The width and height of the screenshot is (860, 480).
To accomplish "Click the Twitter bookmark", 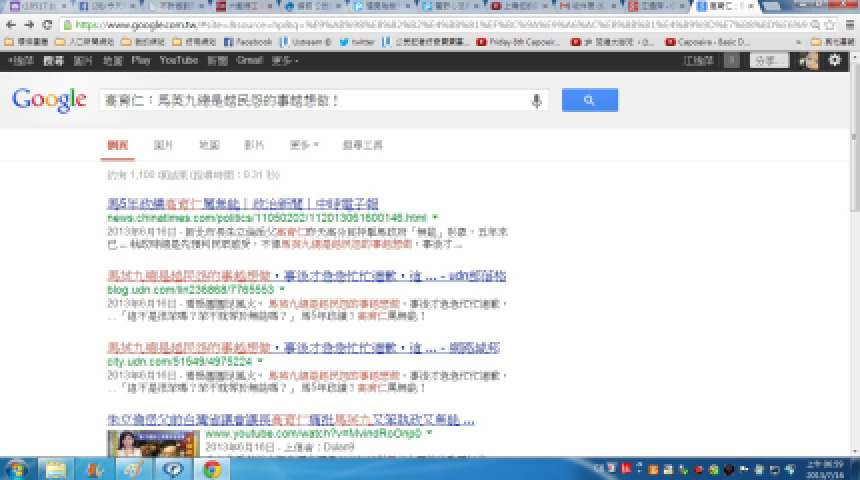I will pyautogui.click(x=358, y=42).
